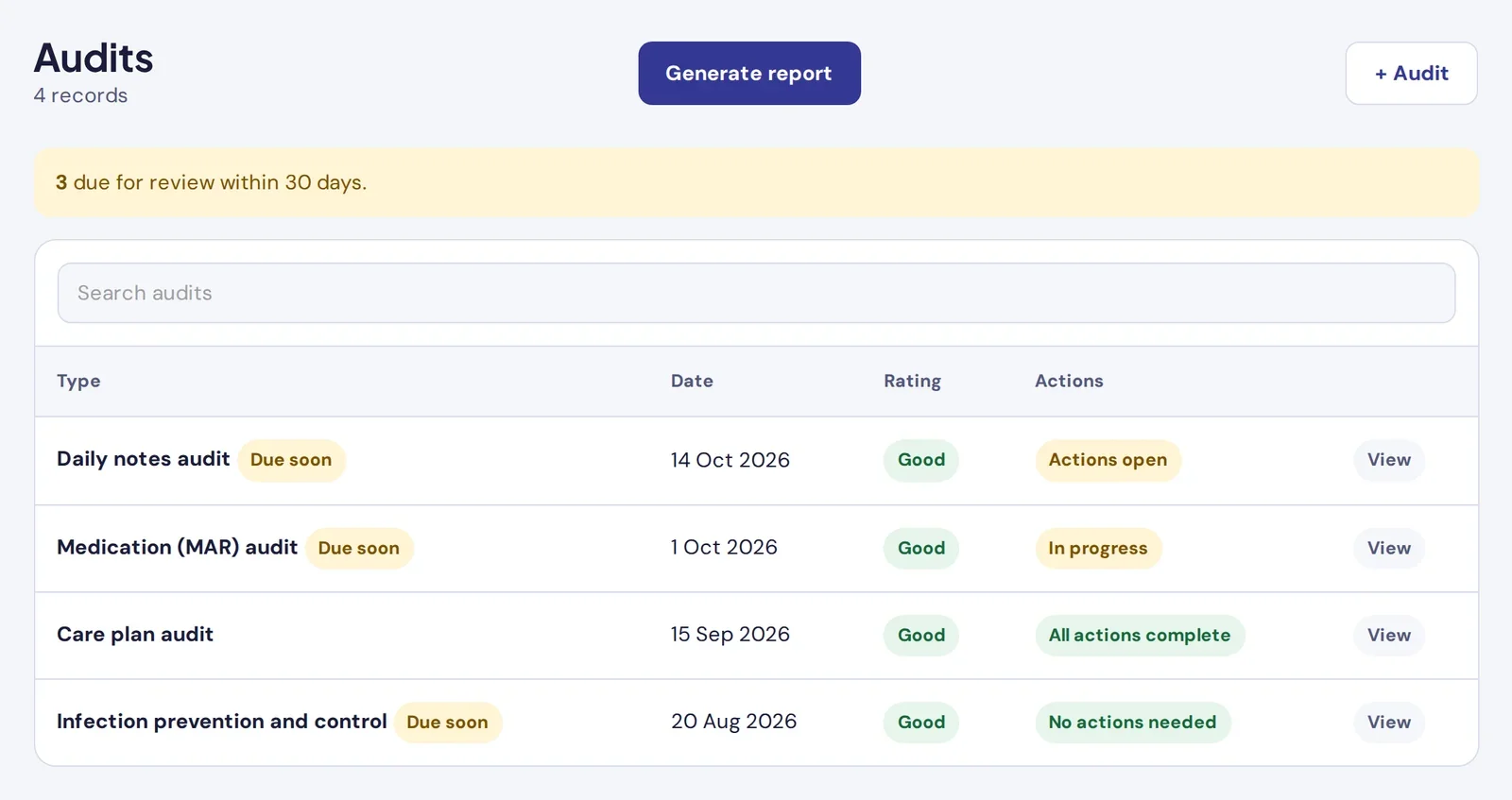Click the In progress status badge
The height and width of the screenshot is (800, 1512).
1098,548
